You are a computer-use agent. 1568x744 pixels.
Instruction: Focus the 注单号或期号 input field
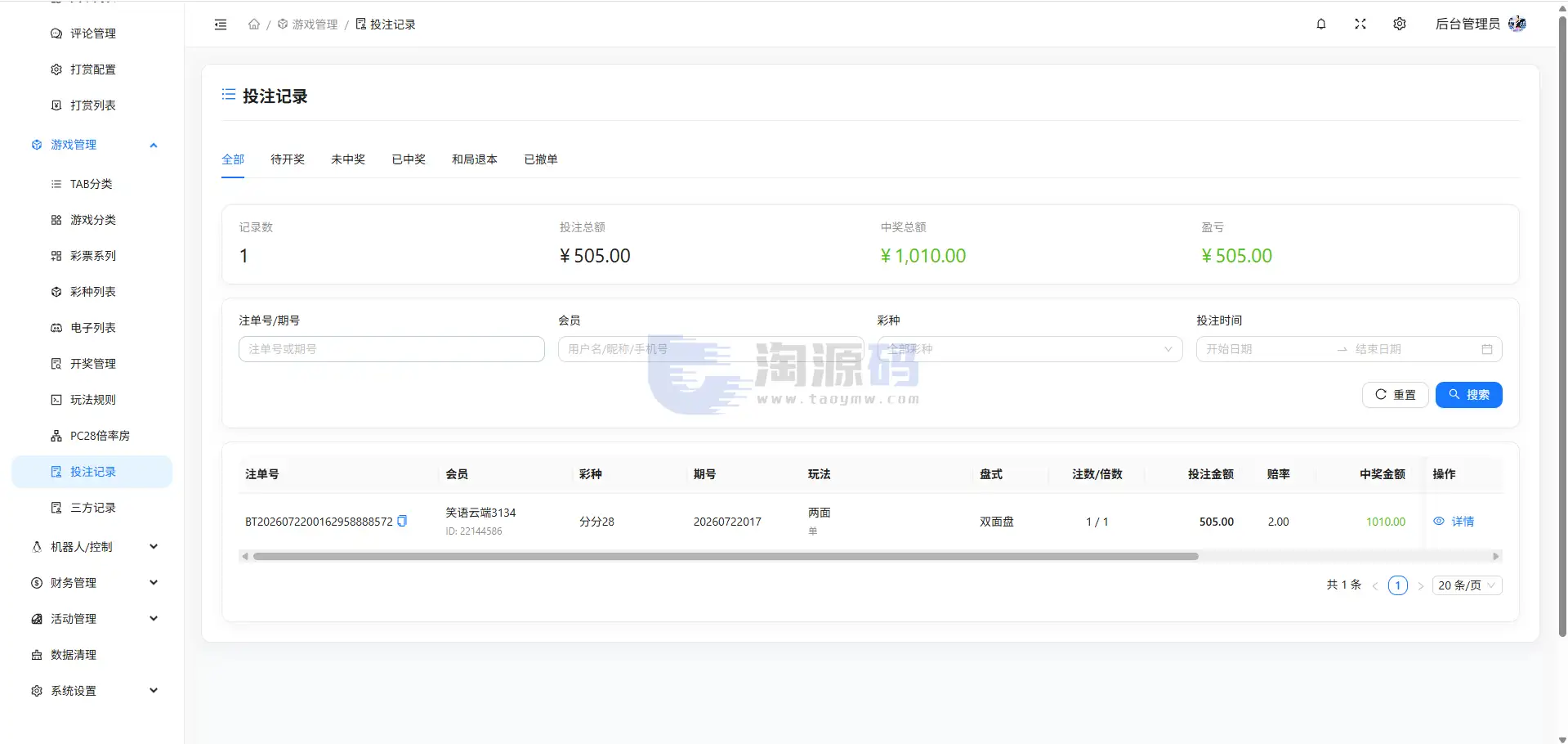(391, 349)
